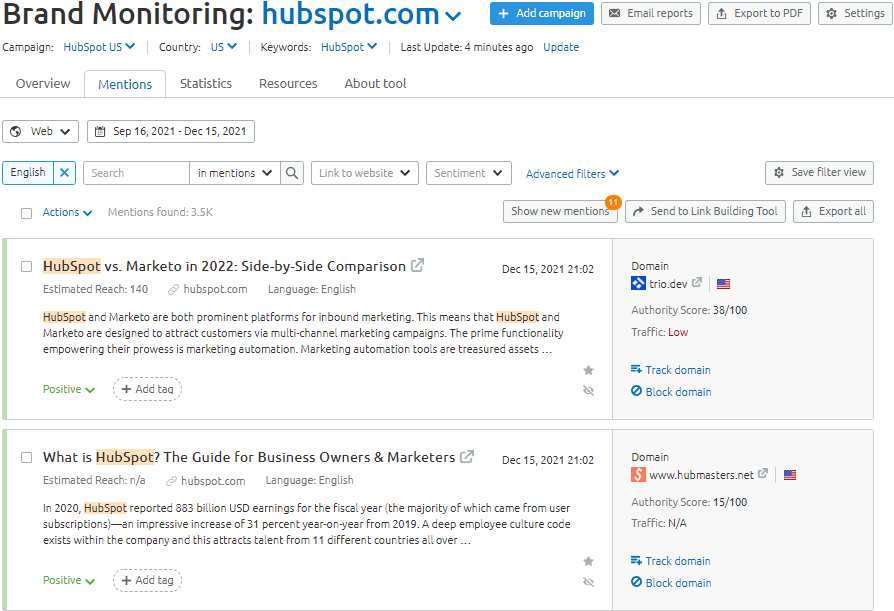This screenshot has height=611, width=894.
Task: Open Settings
Action: click(x=855, y=13)
